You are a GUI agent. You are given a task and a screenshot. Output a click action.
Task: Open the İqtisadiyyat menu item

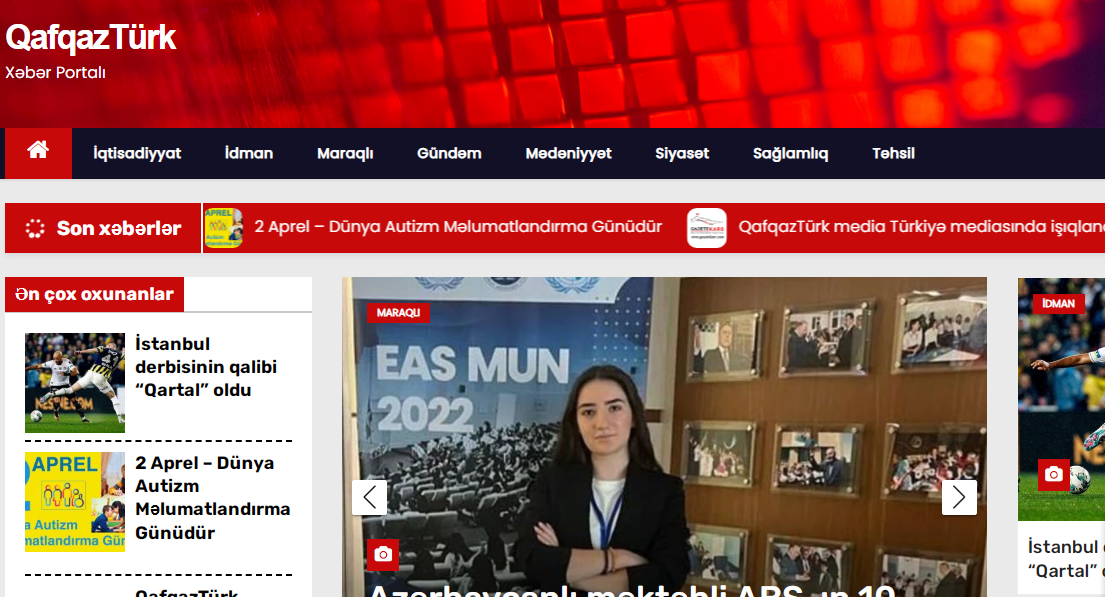pyautogui.click(x=137, y=153)
